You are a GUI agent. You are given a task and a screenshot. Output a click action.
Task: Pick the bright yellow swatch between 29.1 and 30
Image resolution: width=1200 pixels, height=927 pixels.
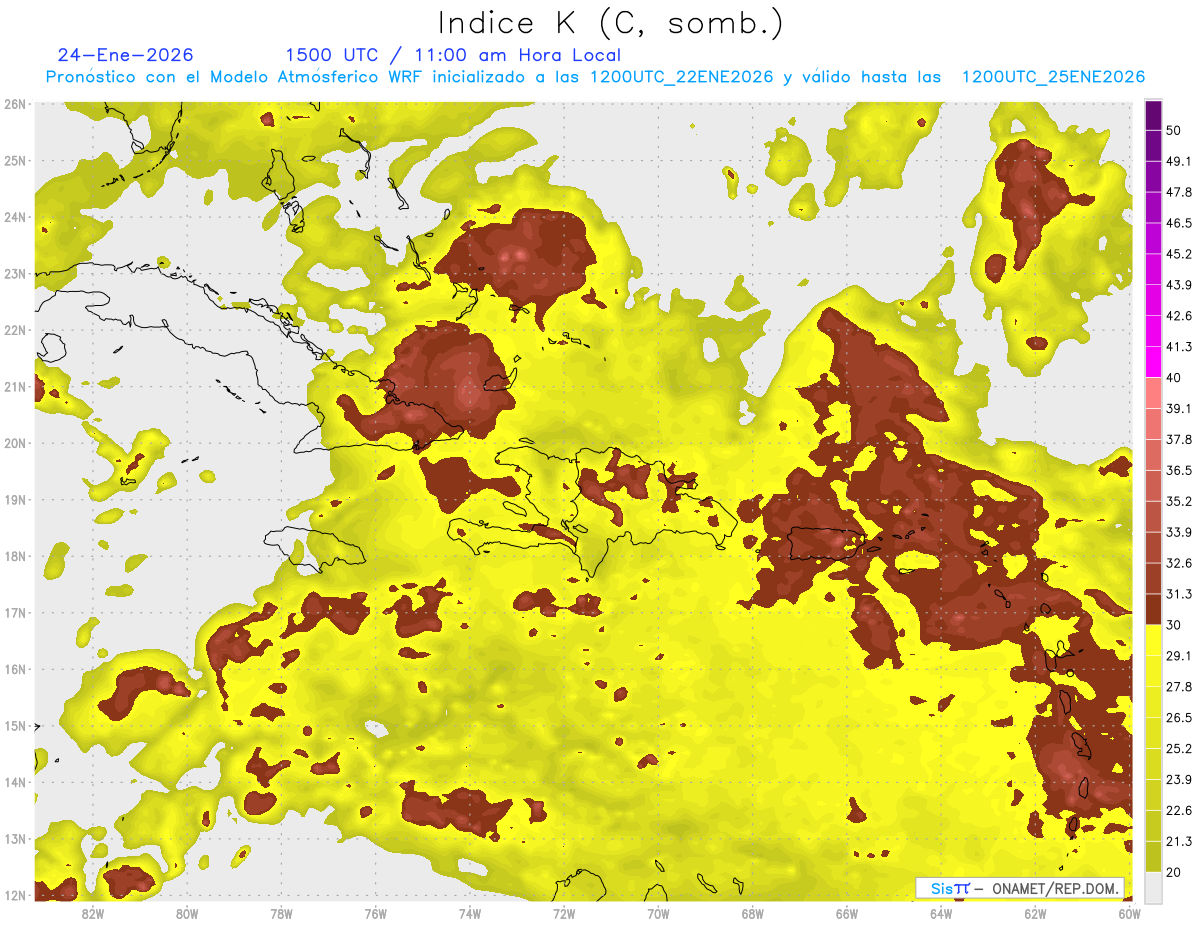tap(1153, 640)
